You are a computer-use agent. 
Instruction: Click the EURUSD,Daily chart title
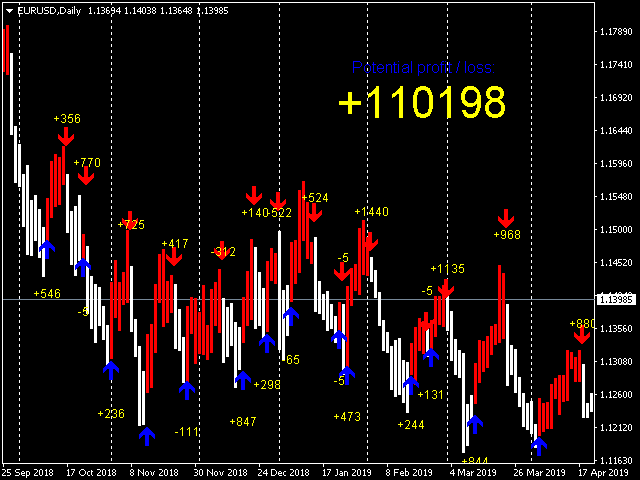point(49,11)
